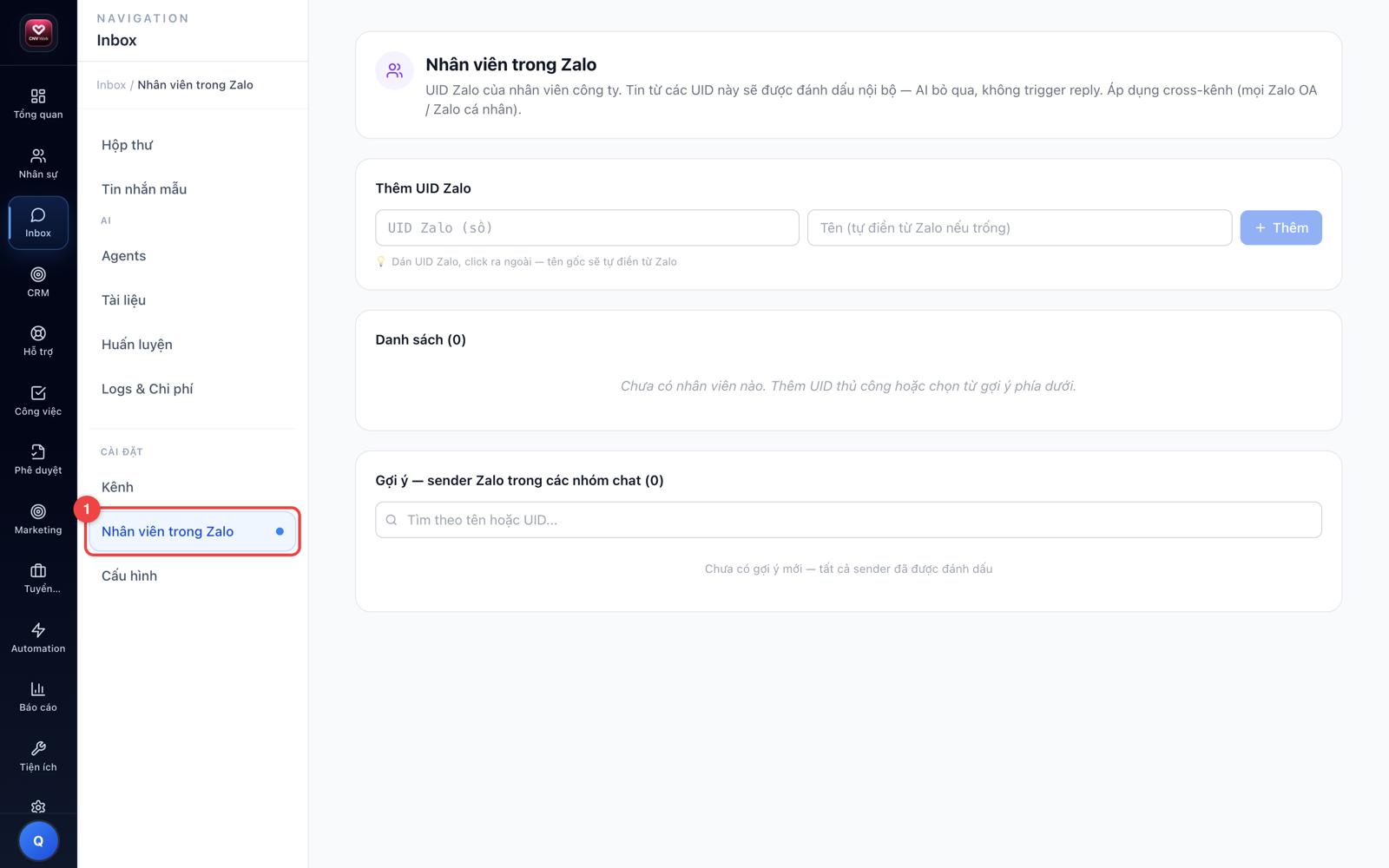This screenshot has height=868, width=1389.
Task: Select Nhân viên trong Zalo menu item
Action: coord(193,531)
